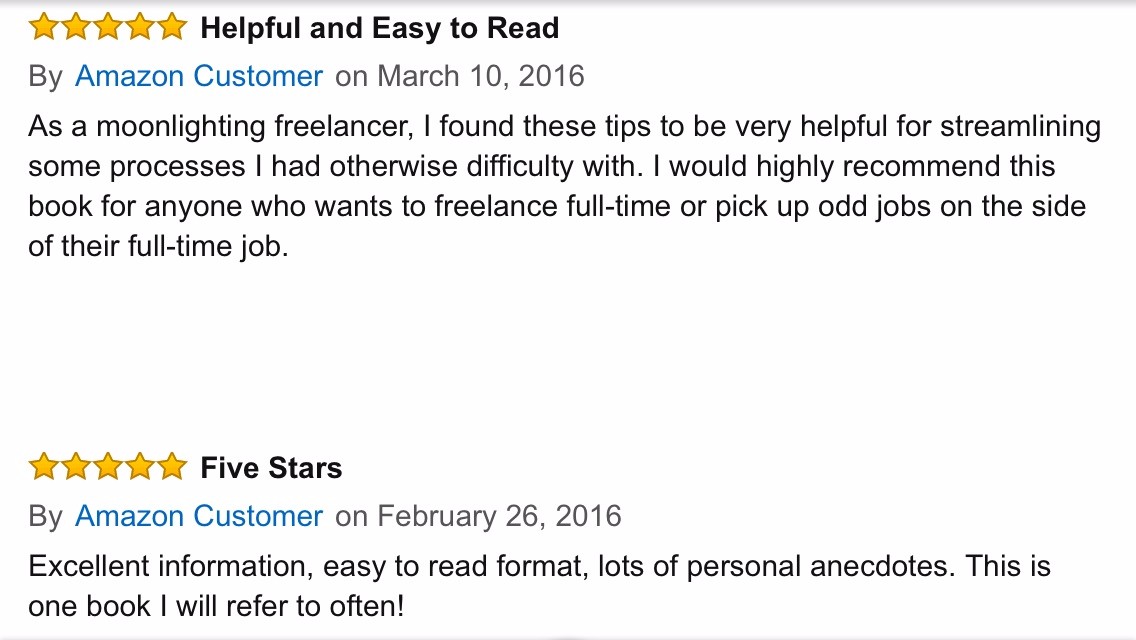Click the fourth star of the Helpful and Easy to Read rating
Image resolution: width=1136 pixels, height=640 pixels.
pyautogui.click(x=140, y=28)
